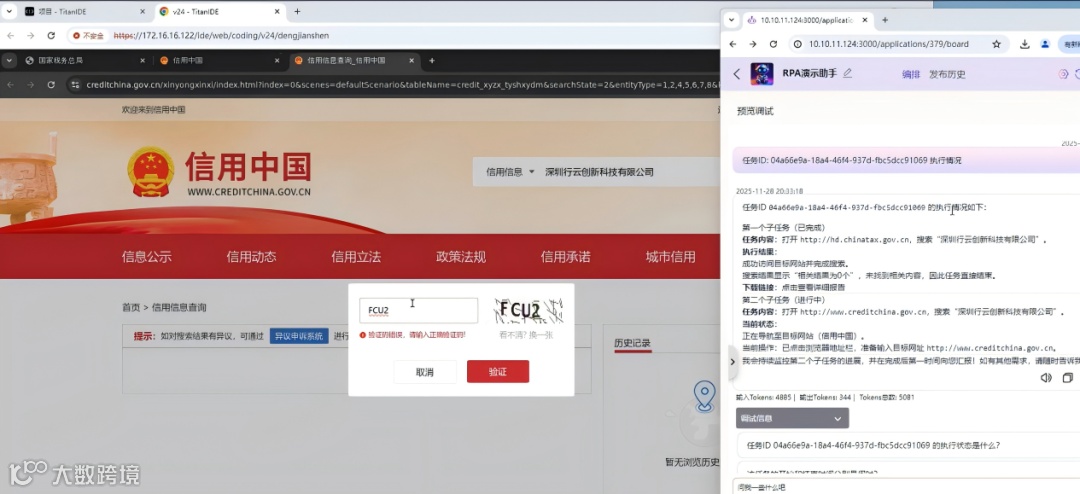Click the 不安全 security warning badge
The height and width of the screenshot is (494, 1080).
[88, 35]
